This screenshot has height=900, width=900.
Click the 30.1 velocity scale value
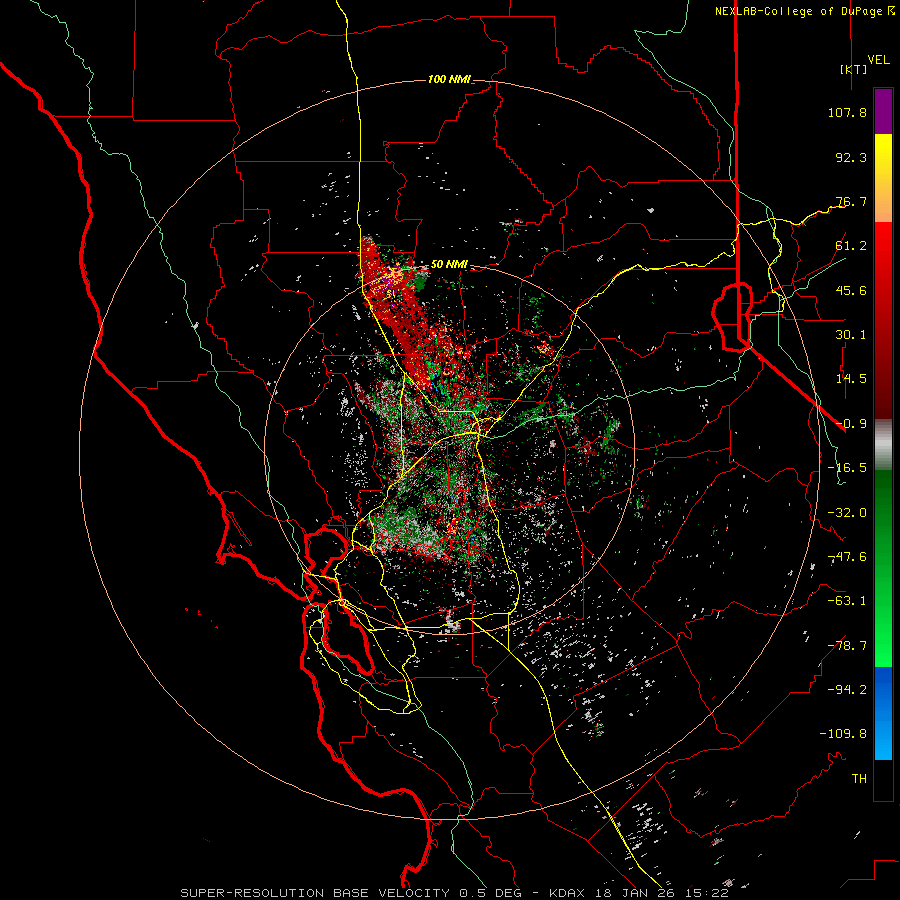point(851,335)
